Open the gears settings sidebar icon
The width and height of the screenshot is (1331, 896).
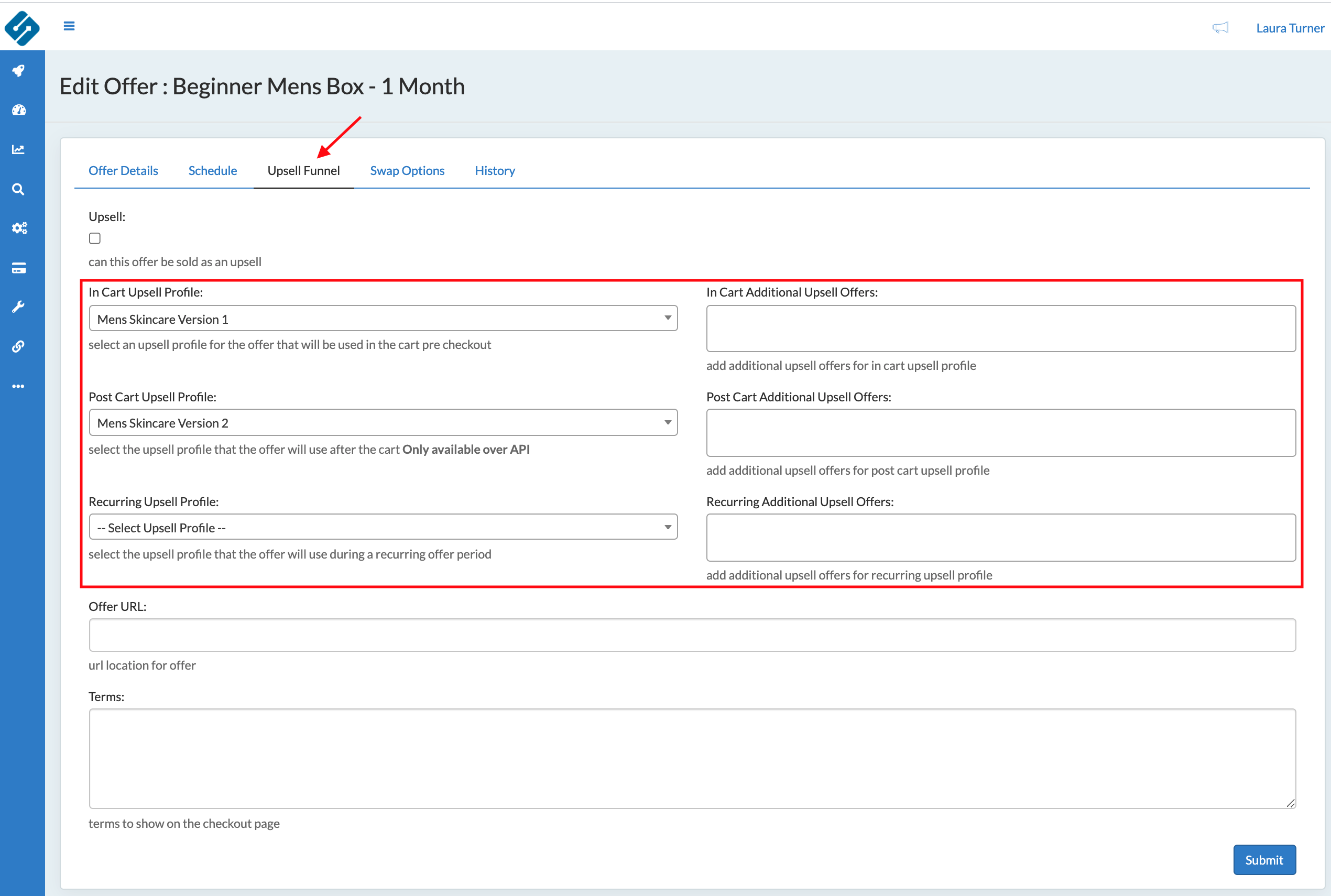(x=18, y=228)
